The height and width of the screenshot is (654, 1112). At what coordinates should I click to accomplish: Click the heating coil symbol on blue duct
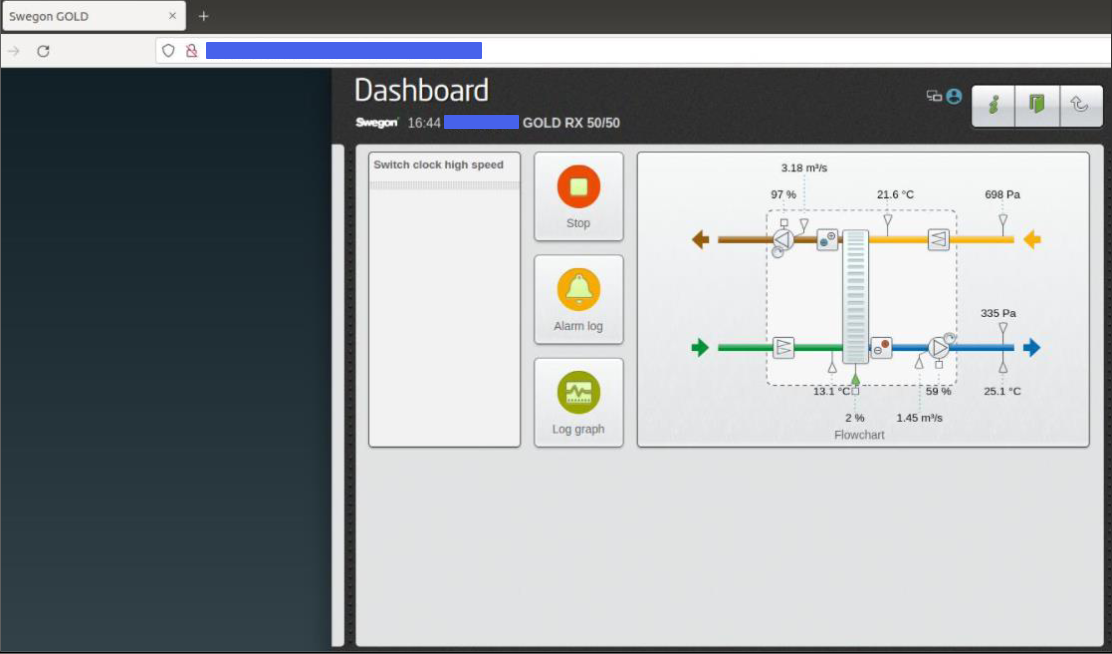[x=881, y=348]
